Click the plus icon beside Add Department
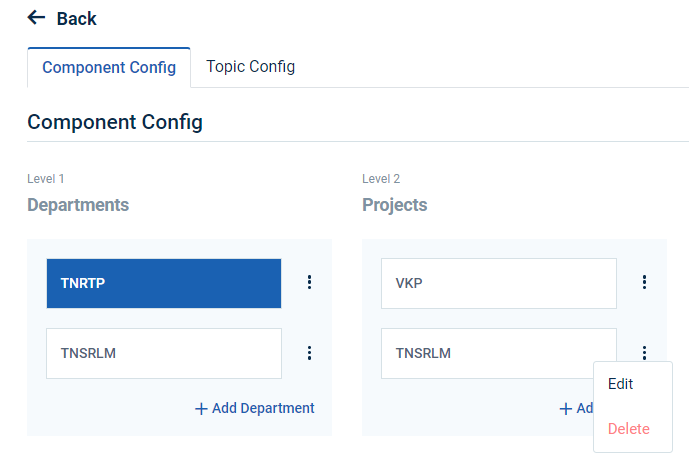The width and height of the screenshot is (689, 467). point(201,408)
